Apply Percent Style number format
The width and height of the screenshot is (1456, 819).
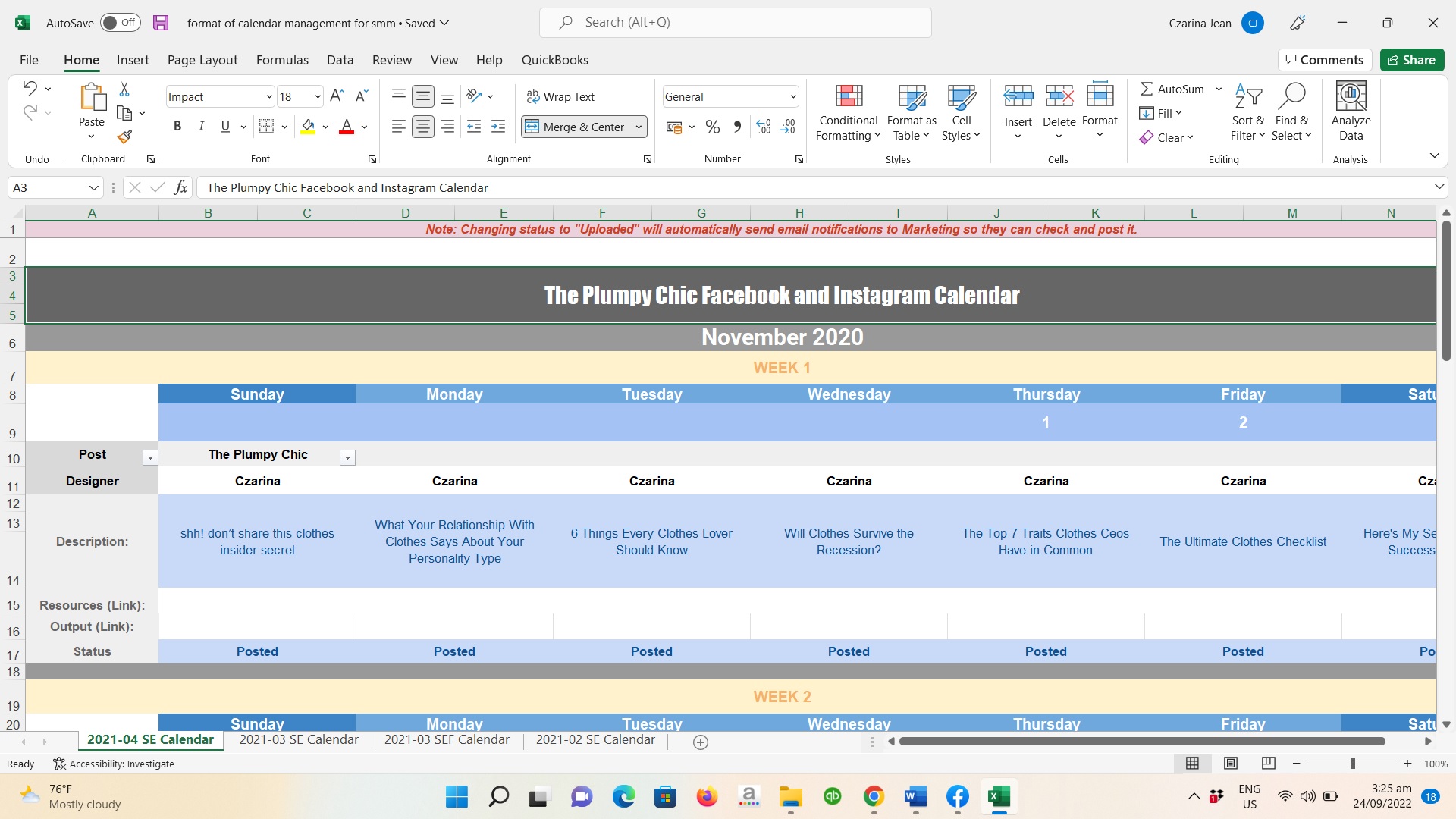click(x=712, y=127)
